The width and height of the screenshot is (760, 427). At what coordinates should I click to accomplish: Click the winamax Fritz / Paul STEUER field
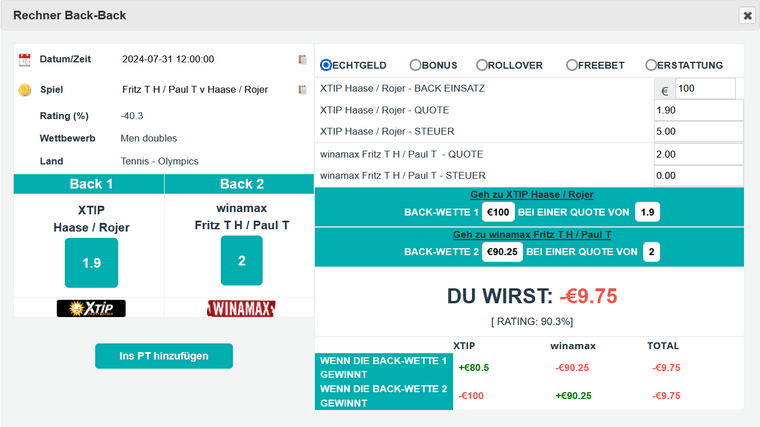pos(698,175)
